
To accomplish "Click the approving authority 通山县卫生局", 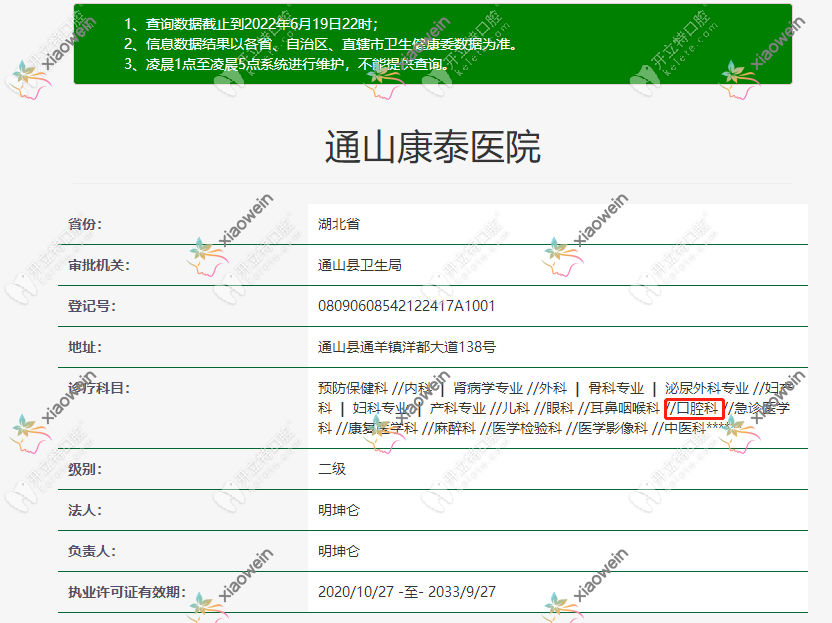I will click(x=360, y=265).
